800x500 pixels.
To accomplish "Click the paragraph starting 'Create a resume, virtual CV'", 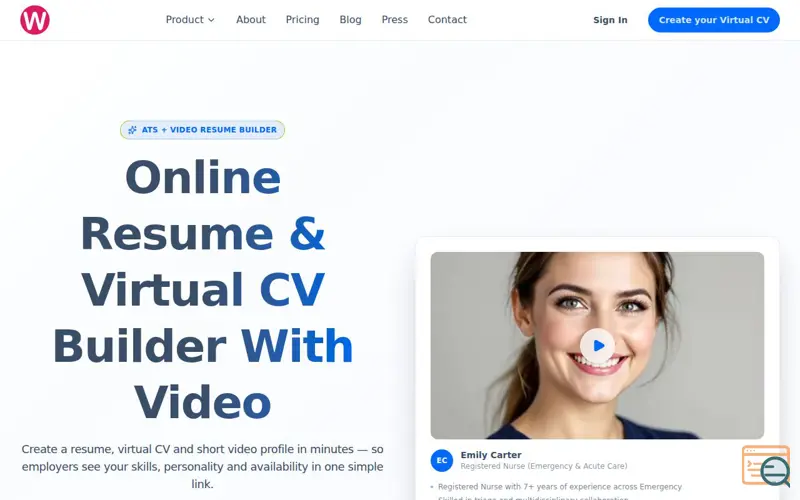I will click(x=203, y=466).
